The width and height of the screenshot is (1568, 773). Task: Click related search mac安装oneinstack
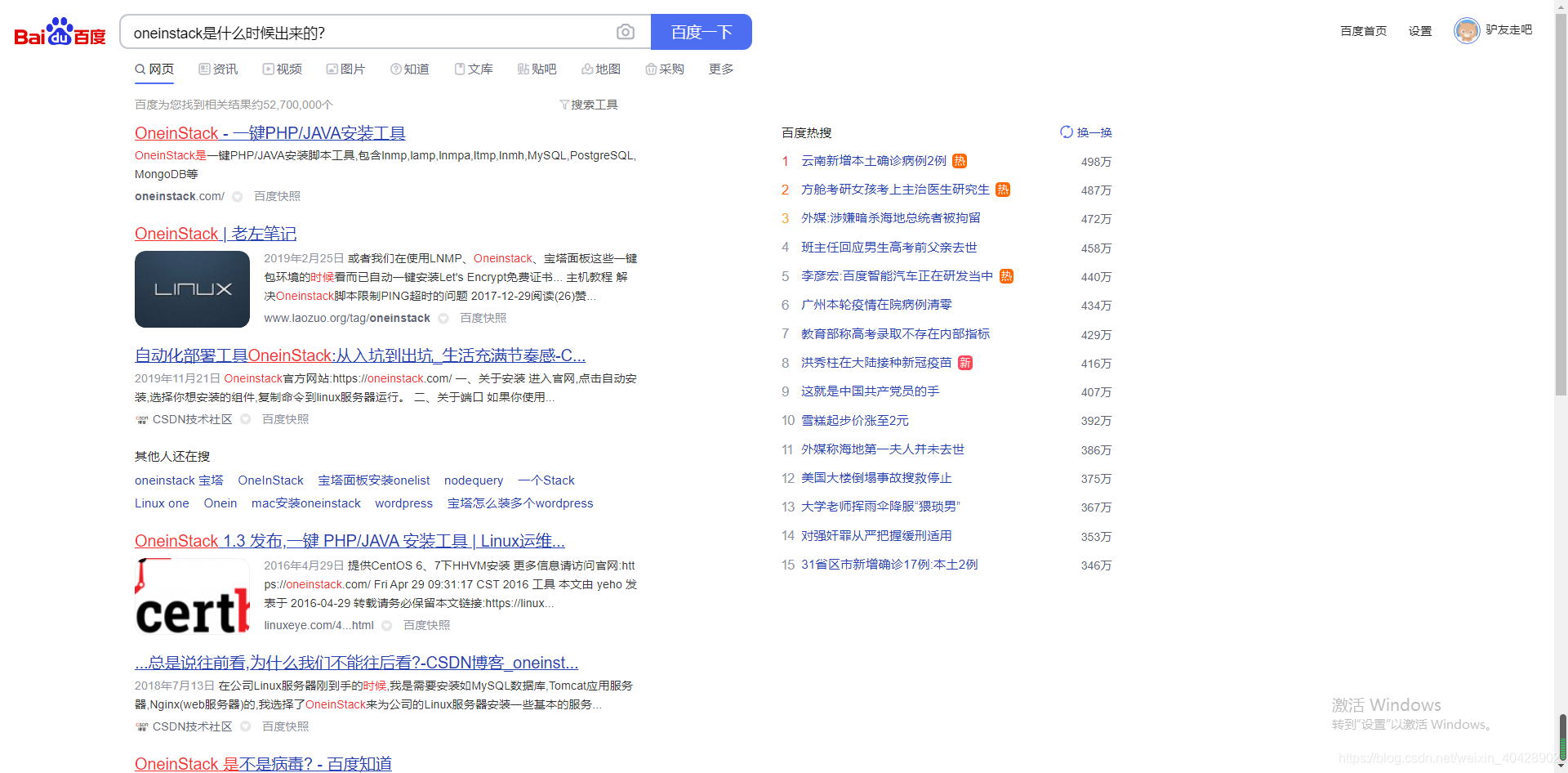306,503
